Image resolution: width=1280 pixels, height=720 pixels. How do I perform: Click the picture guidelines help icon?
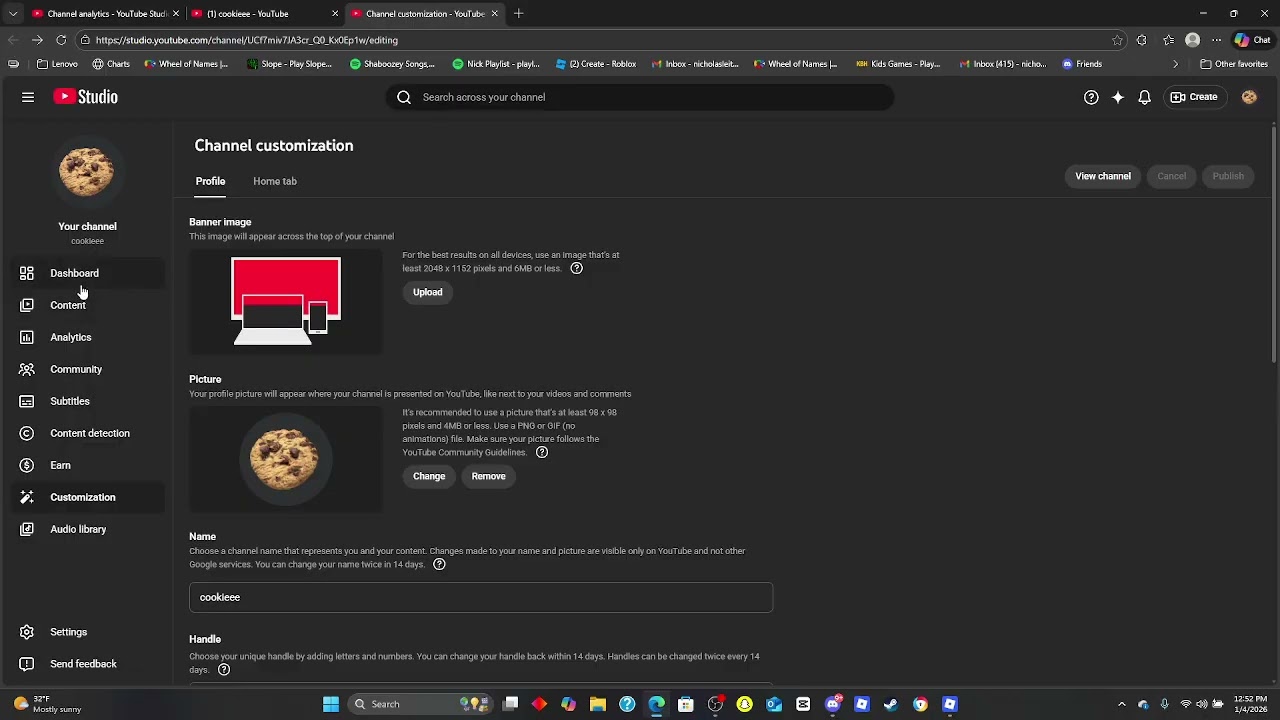point(542,452)
